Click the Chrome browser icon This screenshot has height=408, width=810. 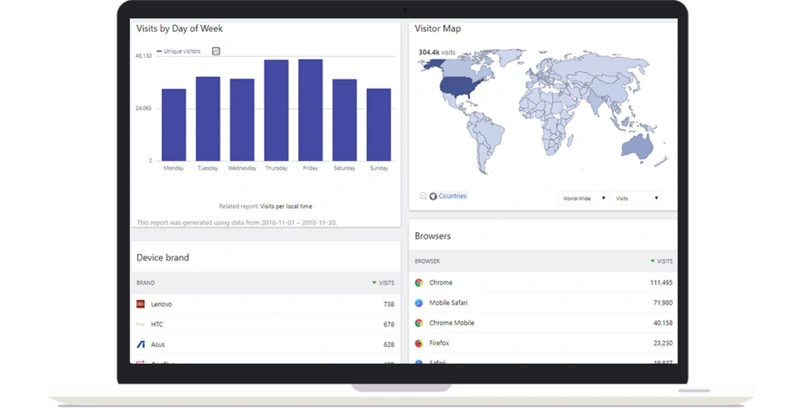click(x=419, y=283)
